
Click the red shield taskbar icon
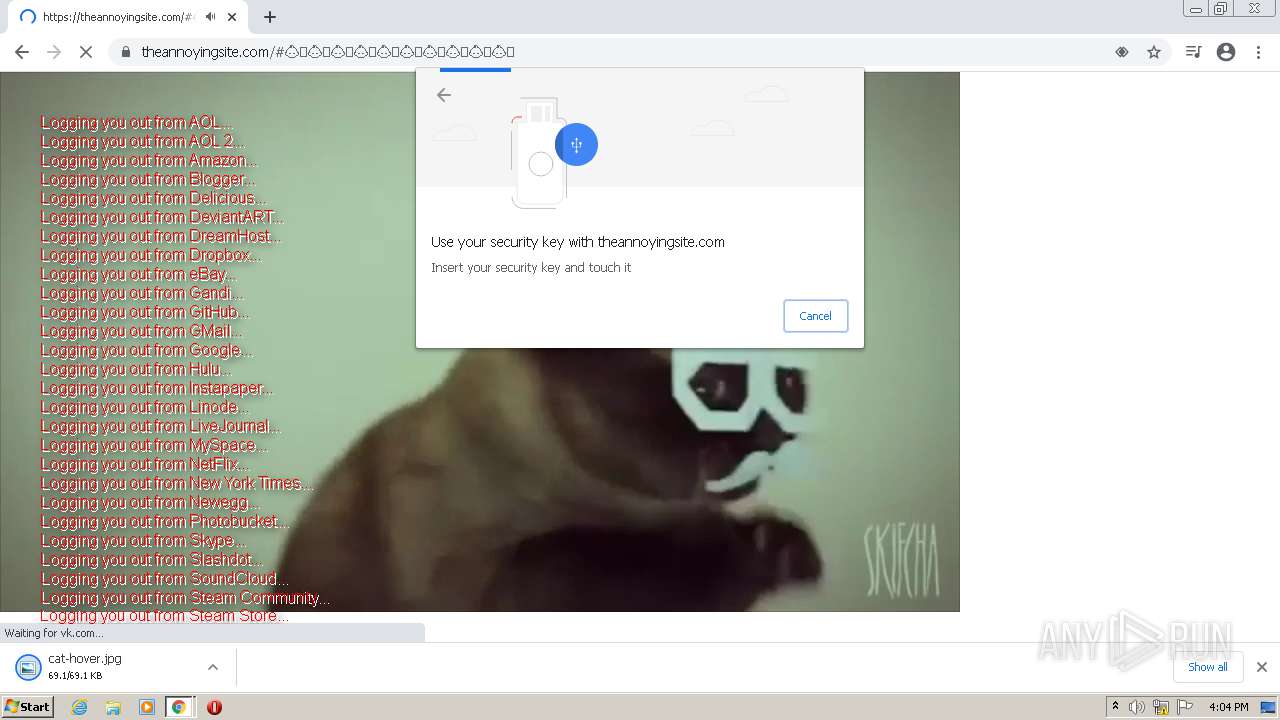click(x=214, y=707)
